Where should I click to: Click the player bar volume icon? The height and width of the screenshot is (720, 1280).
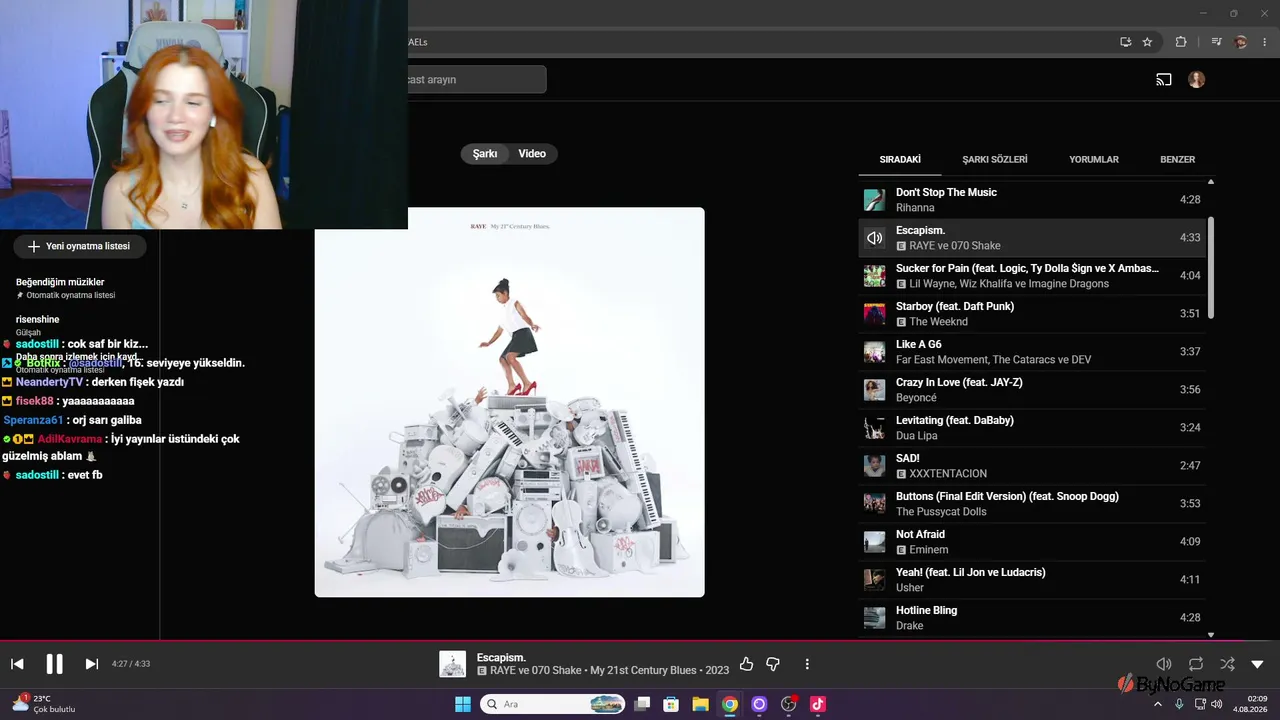[x=1164, y=664]
